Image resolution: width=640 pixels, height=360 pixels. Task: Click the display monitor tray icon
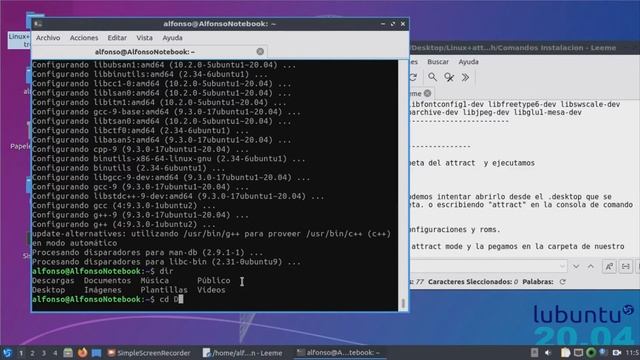[578, 353]
